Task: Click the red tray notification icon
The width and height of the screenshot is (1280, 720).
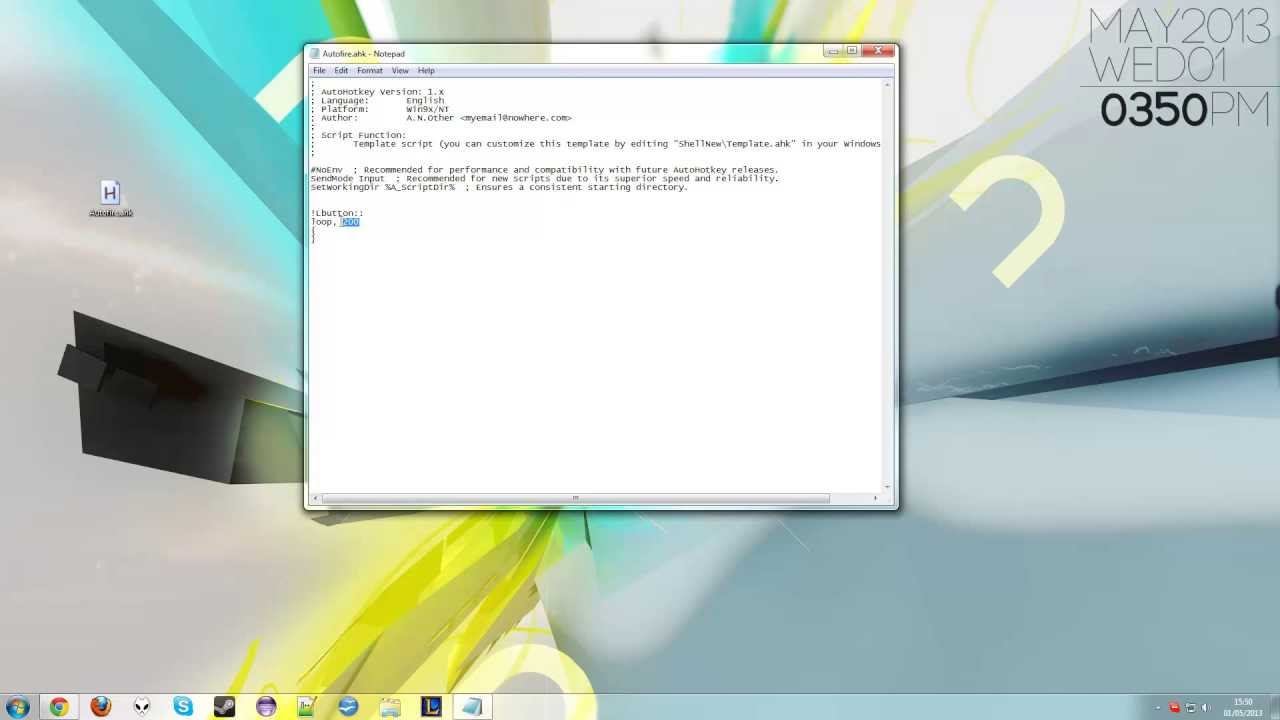Action: coord(1174,708)
